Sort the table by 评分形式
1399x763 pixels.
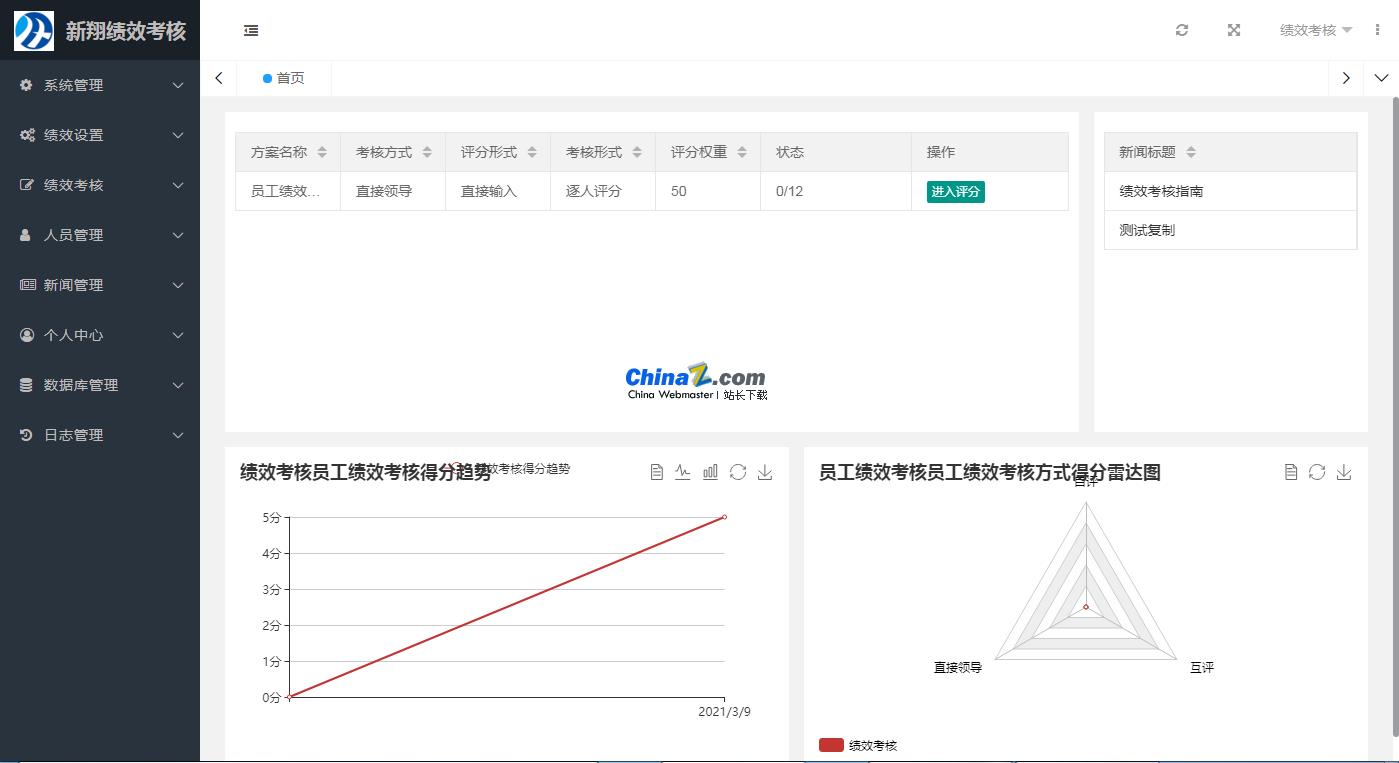532,152
